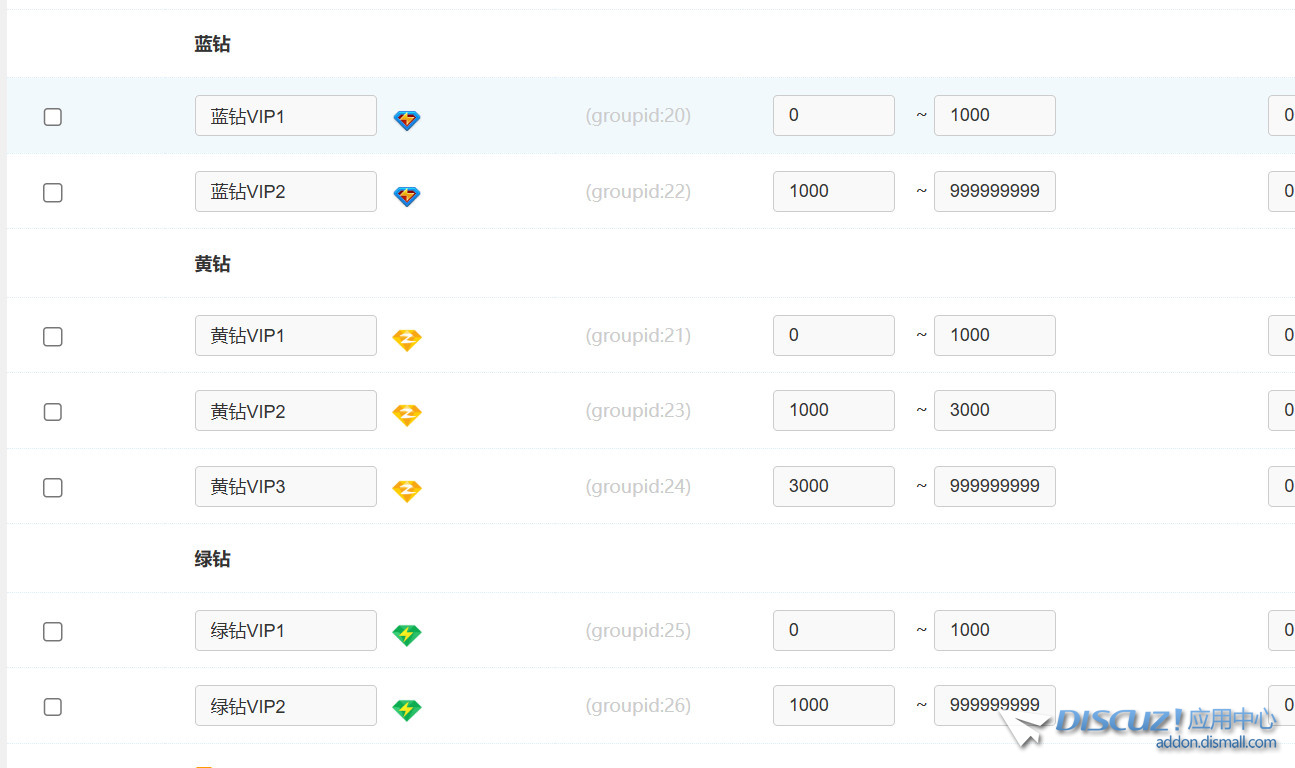Click the yellow diamond icon beside 黄钻VIP3

407,491
